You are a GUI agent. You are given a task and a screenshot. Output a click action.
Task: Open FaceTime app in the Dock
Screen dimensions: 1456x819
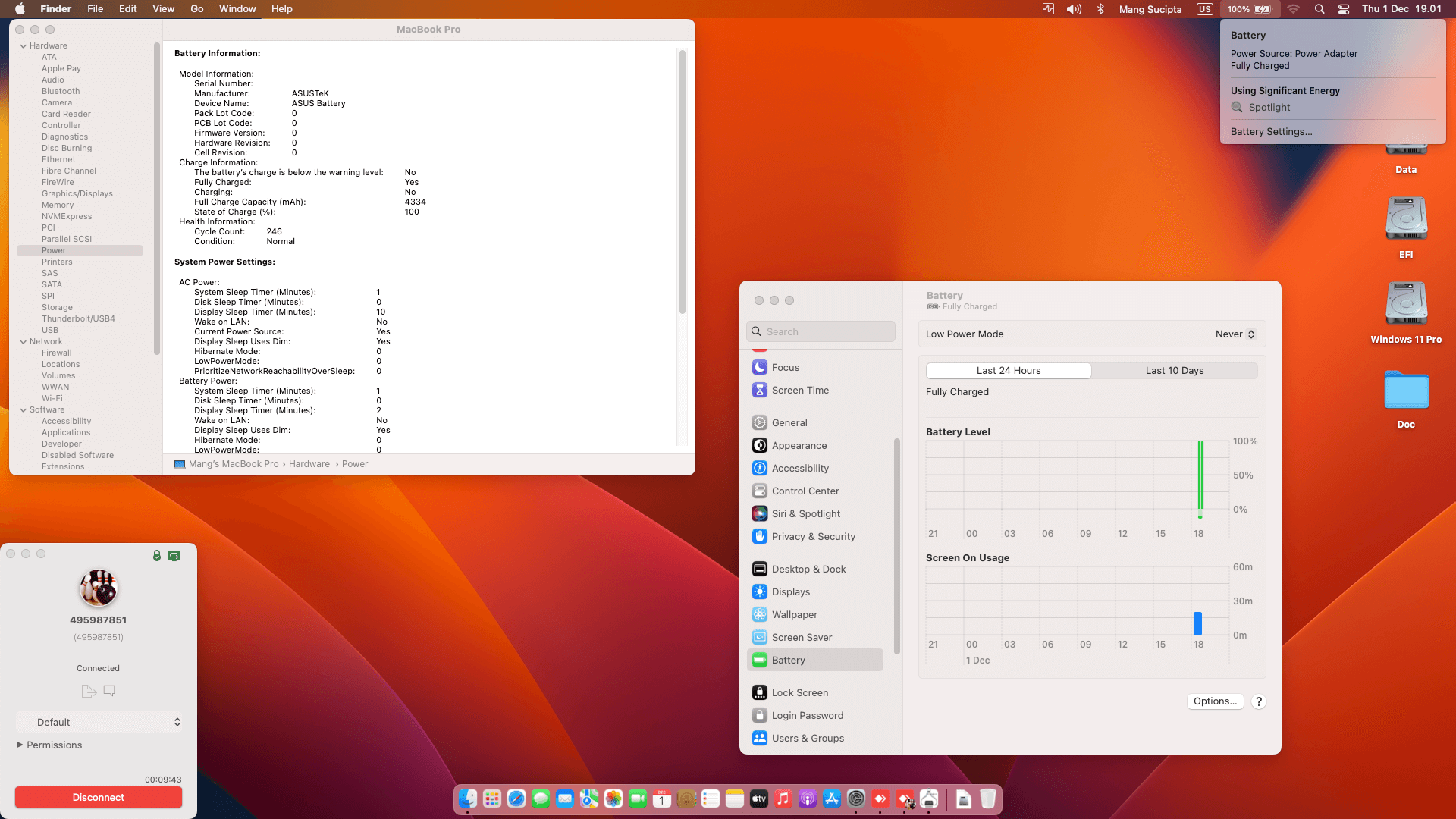pos(638,799)
